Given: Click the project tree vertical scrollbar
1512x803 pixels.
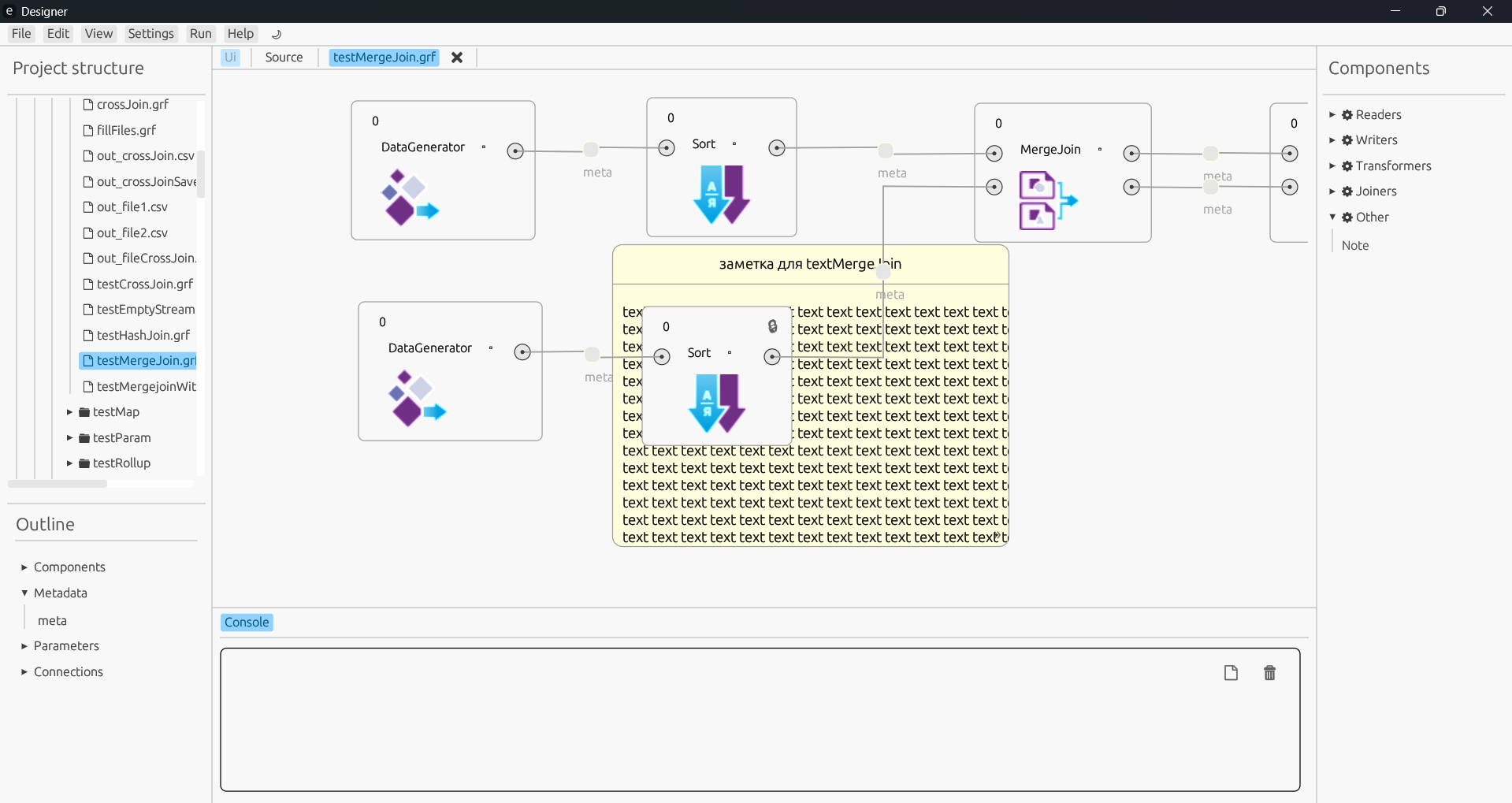Looking at the screenshot, I should click(x=201, y=173).
